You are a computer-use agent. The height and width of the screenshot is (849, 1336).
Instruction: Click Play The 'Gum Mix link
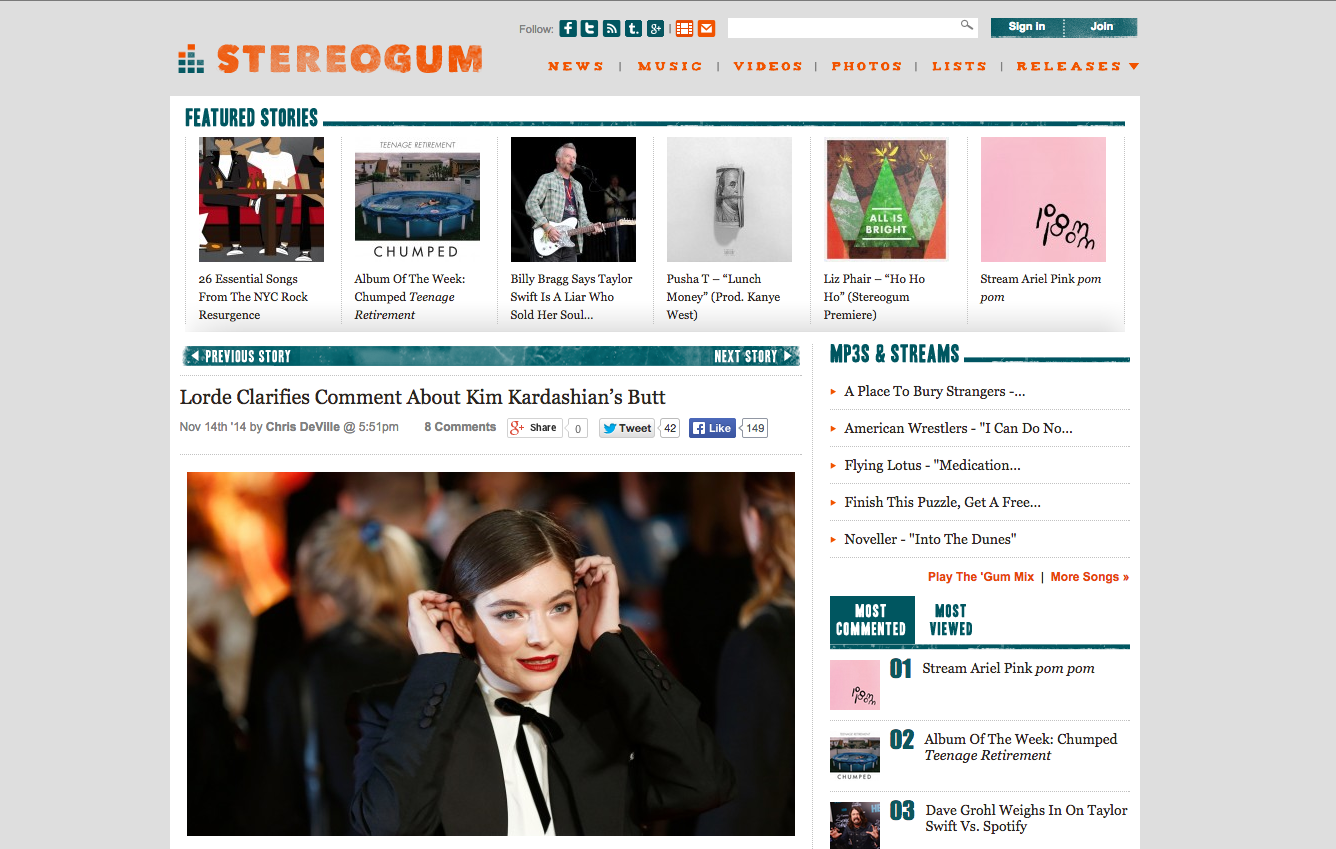pos(981,577)
